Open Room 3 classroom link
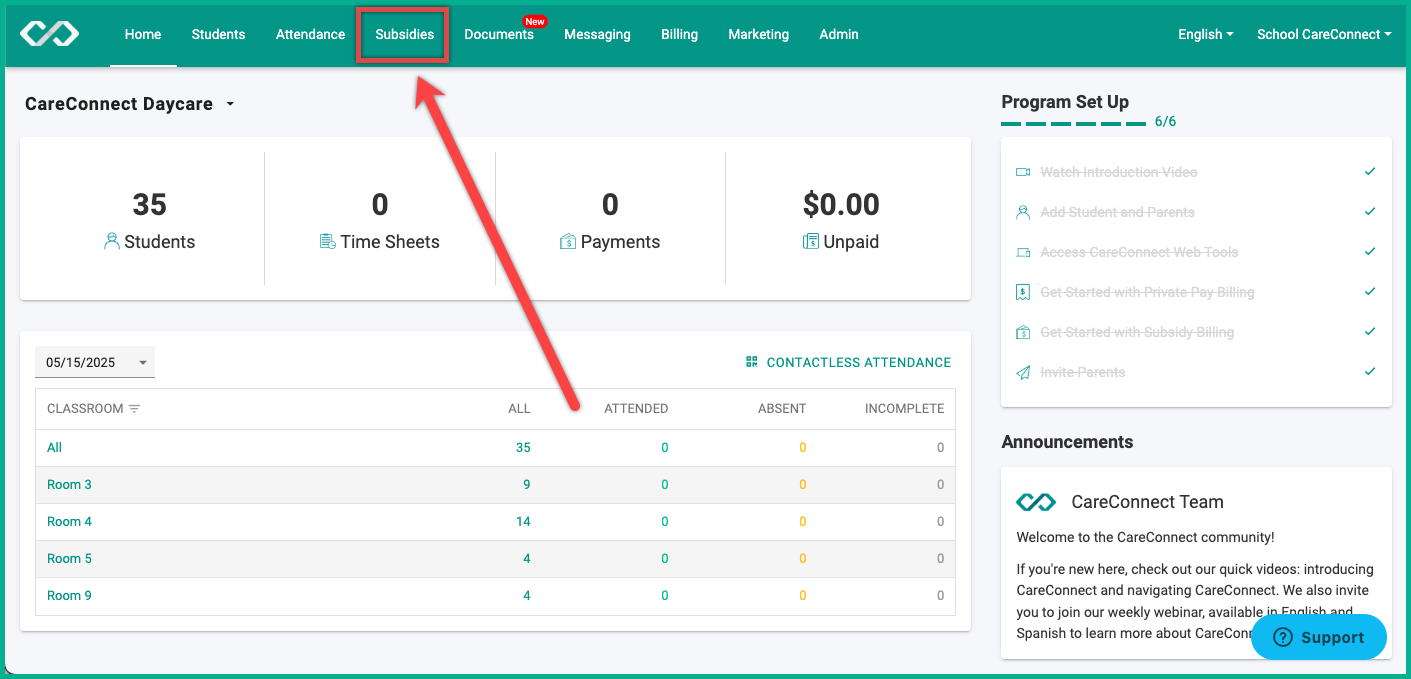This screenshot has height=679, width=1411. 69,485
